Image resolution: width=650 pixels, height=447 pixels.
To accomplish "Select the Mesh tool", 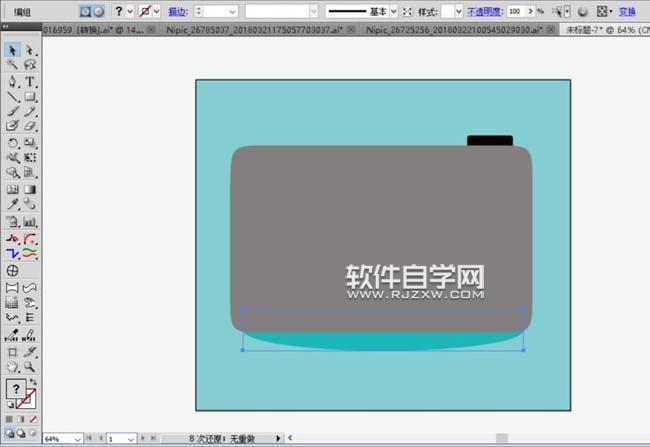I will click(x=12, y=189).
